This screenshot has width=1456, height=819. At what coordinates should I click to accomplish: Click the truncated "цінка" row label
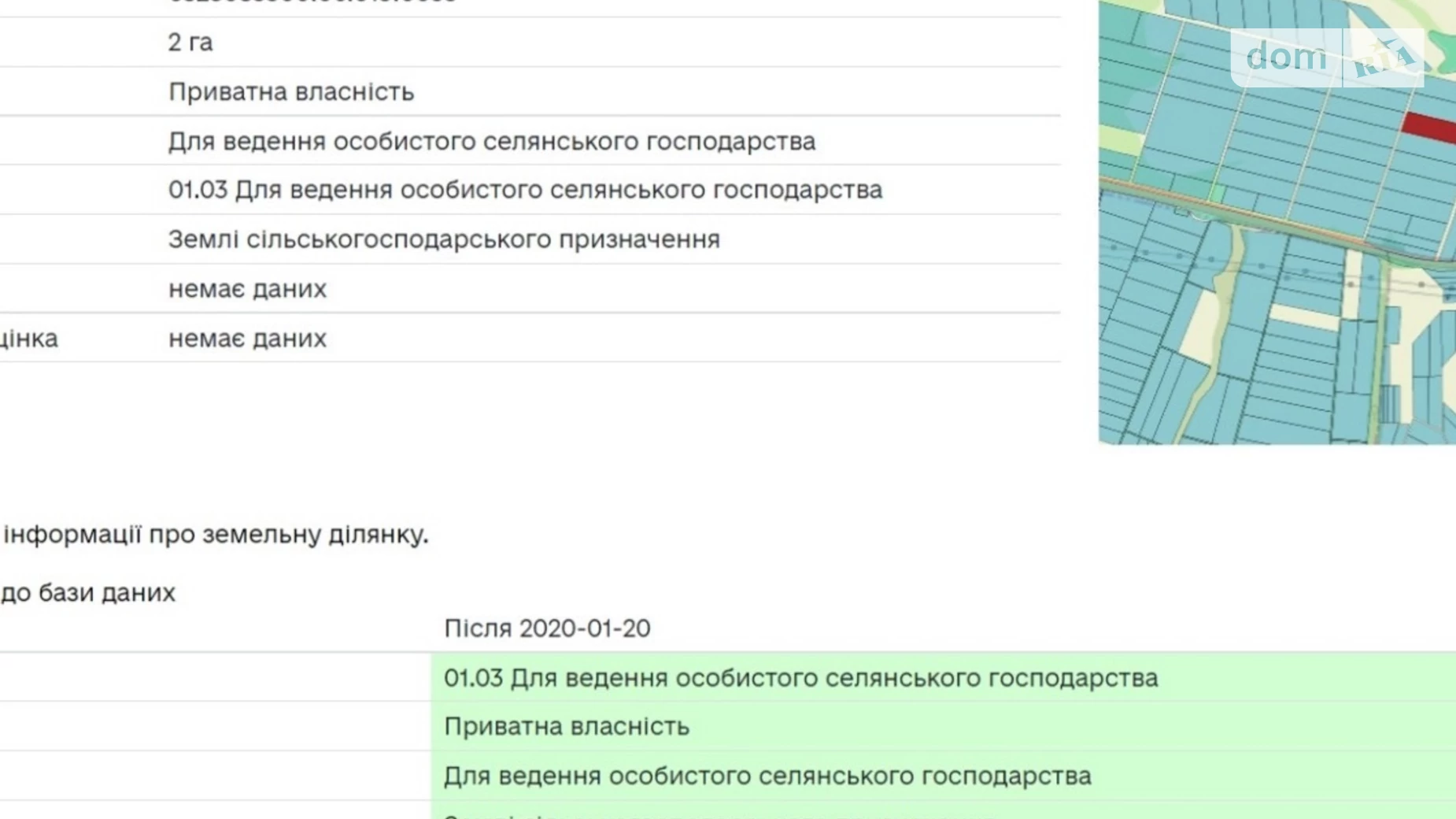coord(29,339)
